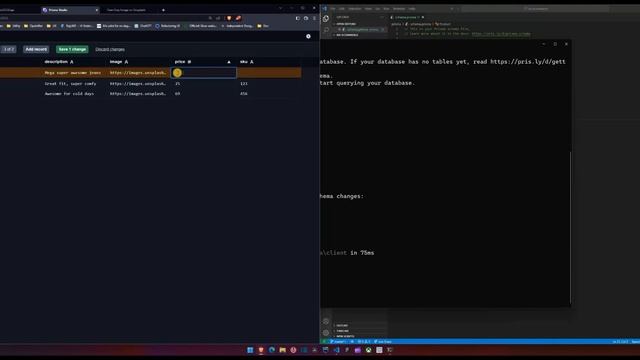
Task: Open Windows Start menu
Action: (x=250, y=350)
